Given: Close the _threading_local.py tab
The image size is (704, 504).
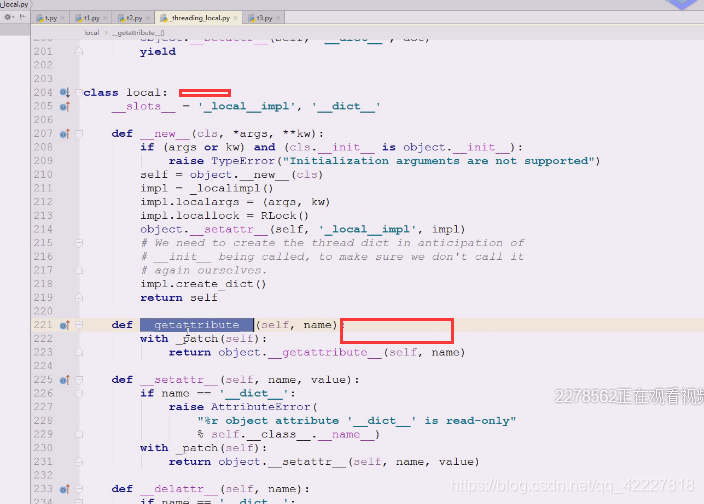Looking at the screenshot, I should point(235,18).
